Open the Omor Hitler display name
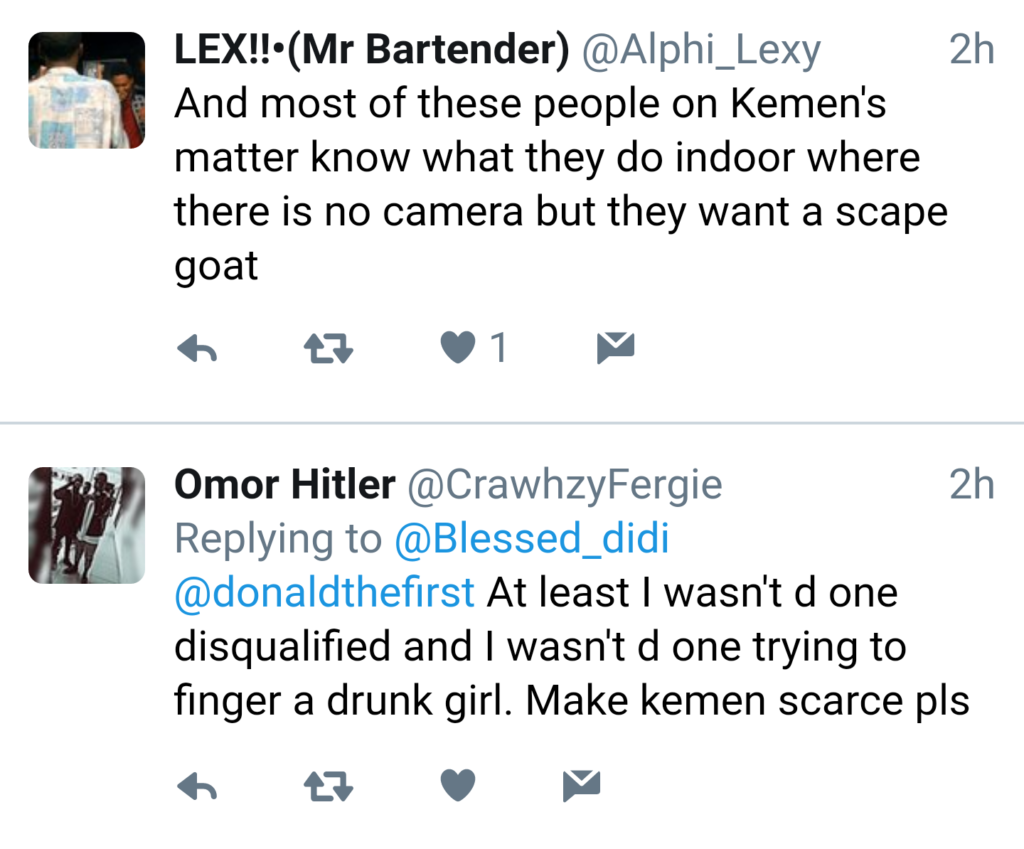Image resolution: width=1024 pixels, height=849 pixels. click(x=284, y=486)
